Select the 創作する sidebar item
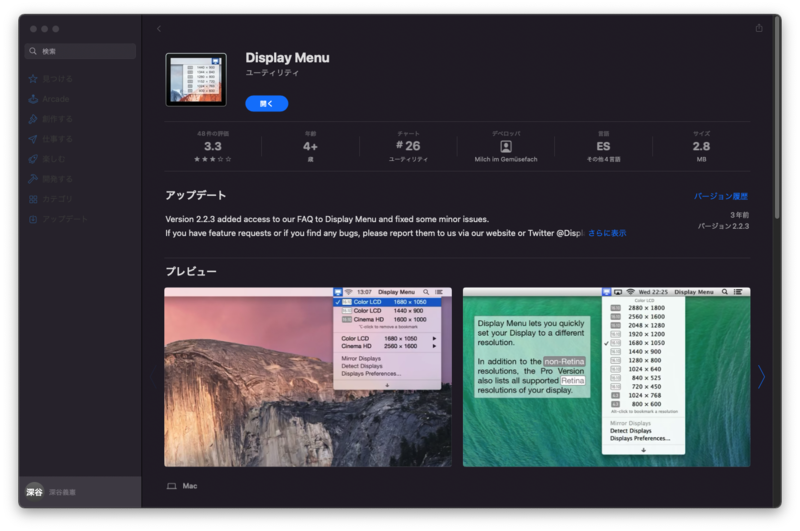The height and width of the screenshot is (531, 800). coord(51,119)
